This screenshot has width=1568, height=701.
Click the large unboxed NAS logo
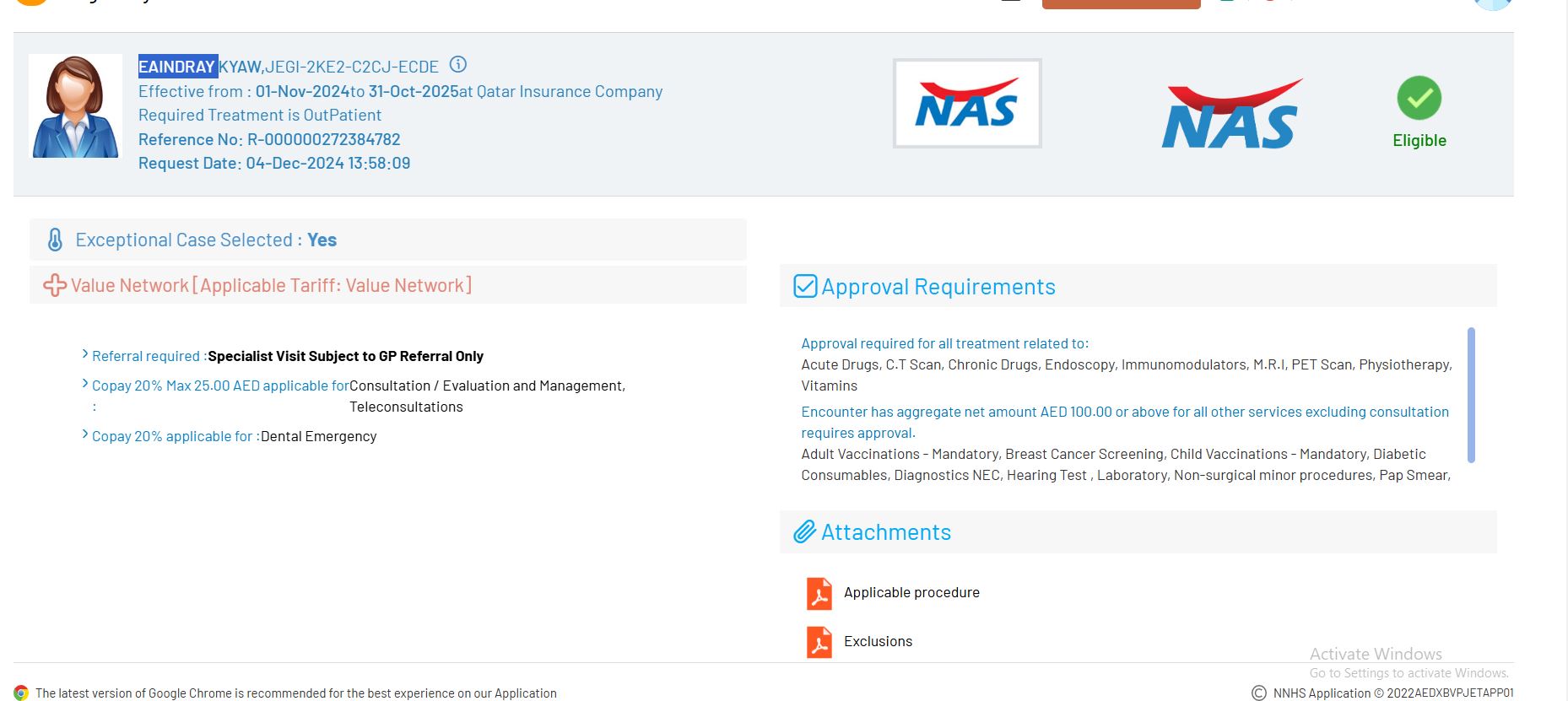pos(1232,114)
